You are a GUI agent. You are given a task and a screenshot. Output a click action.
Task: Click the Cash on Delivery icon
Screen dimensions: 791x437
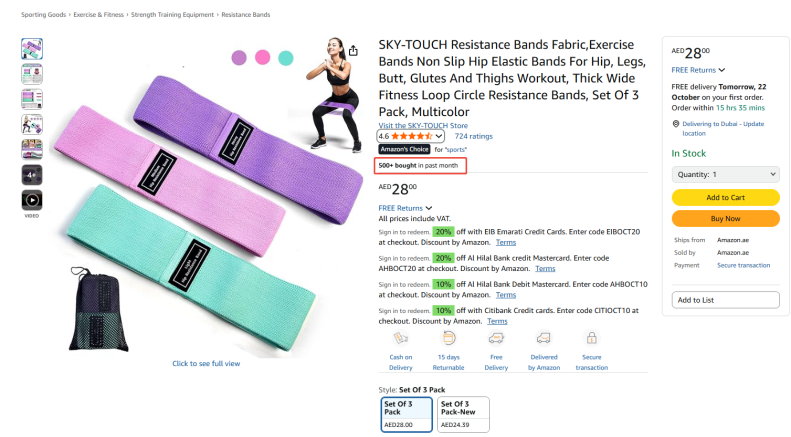click(400, 338)
